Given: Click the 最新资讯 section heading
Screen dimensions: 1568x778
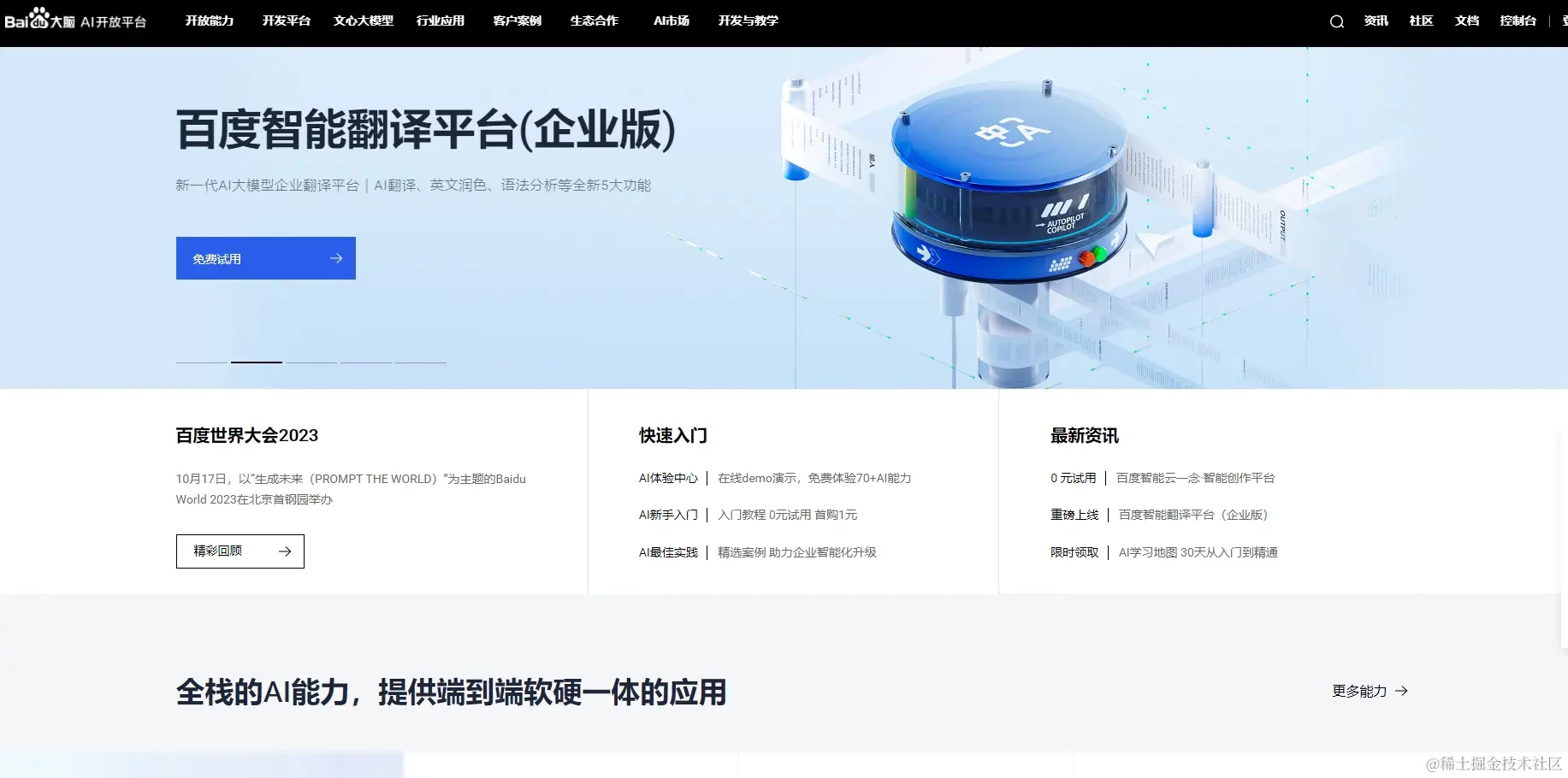Looking at the screenshot, I should tap(1085, 435).
